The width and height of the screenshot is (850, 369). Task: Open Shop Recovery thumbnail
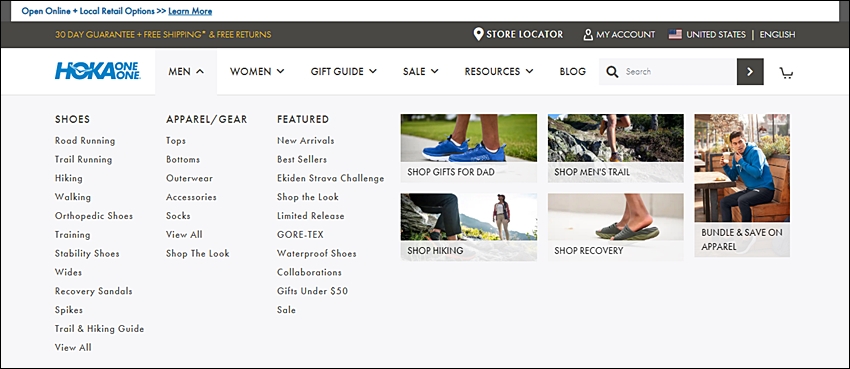(x=615, y=227)
